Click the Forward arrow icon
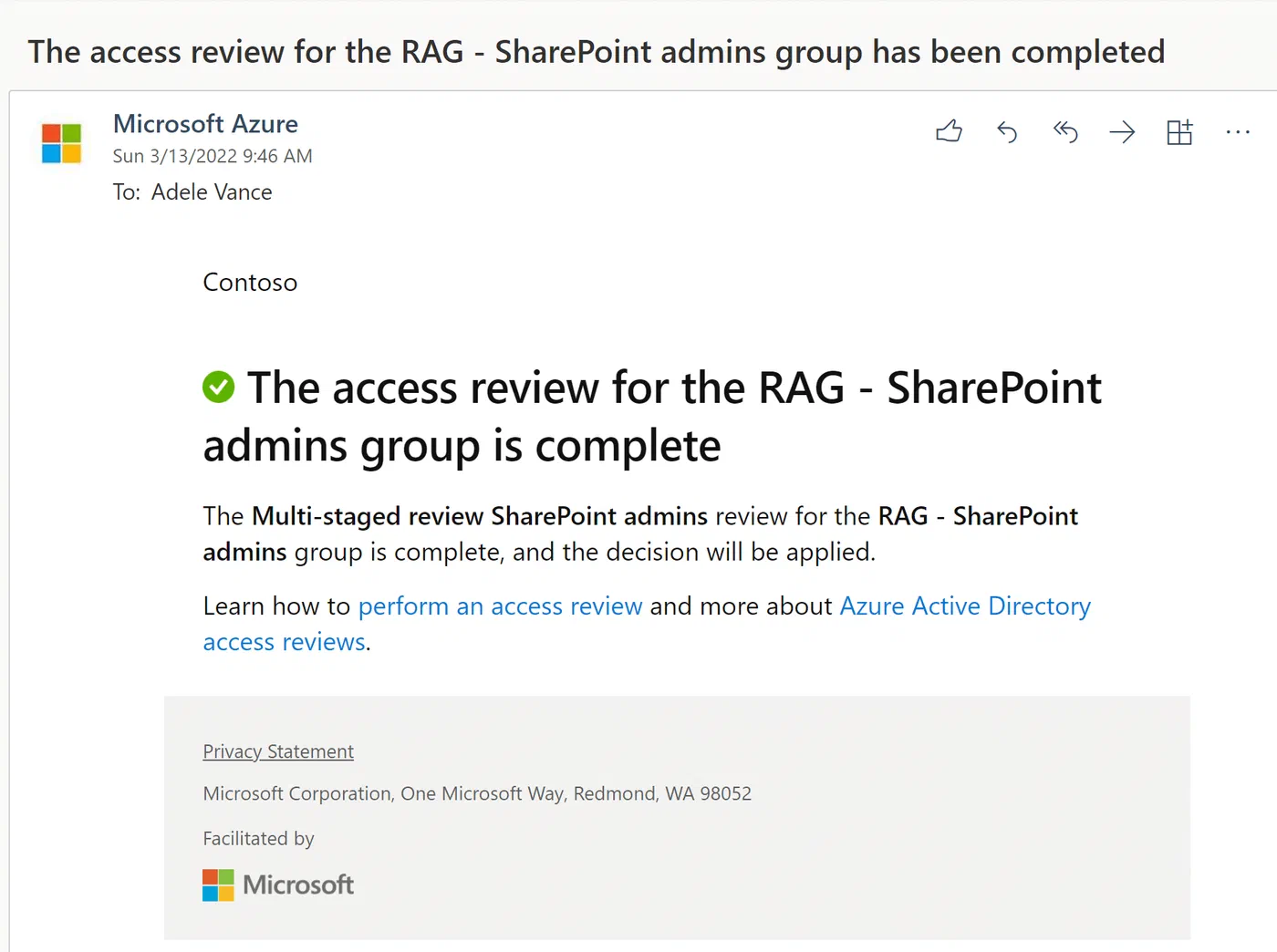The height and width of the screenshot is (952, 1277). coord(1122,132)
